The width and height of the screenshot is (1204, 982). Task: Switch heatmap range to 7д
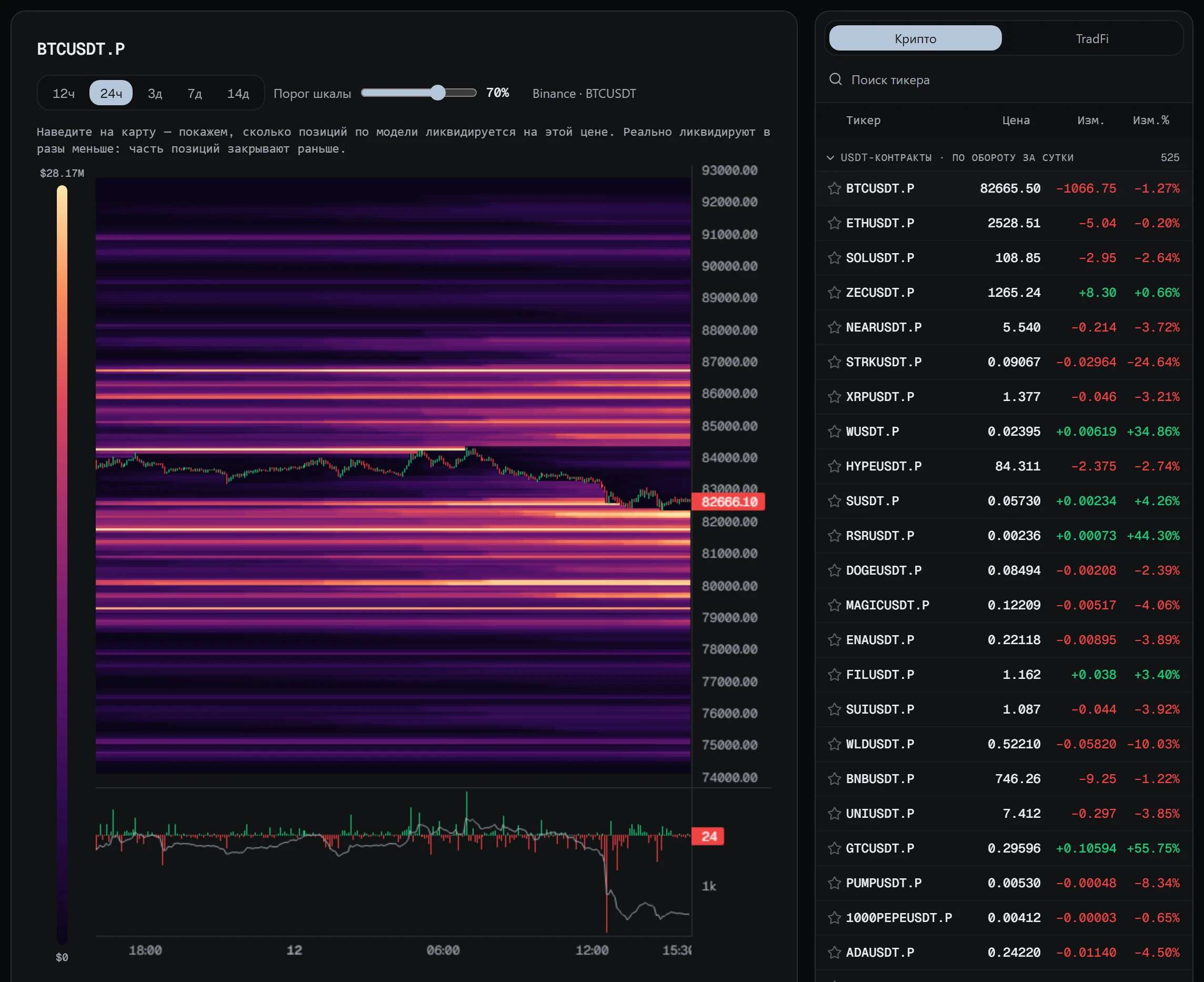pos(195,93)
